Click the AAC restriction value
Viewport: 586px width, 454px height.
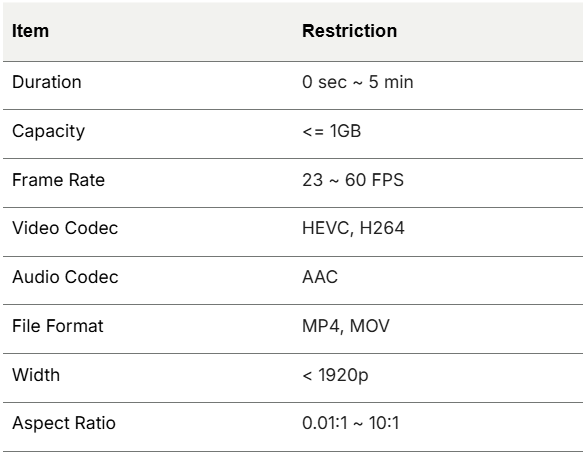coord(320,277)
